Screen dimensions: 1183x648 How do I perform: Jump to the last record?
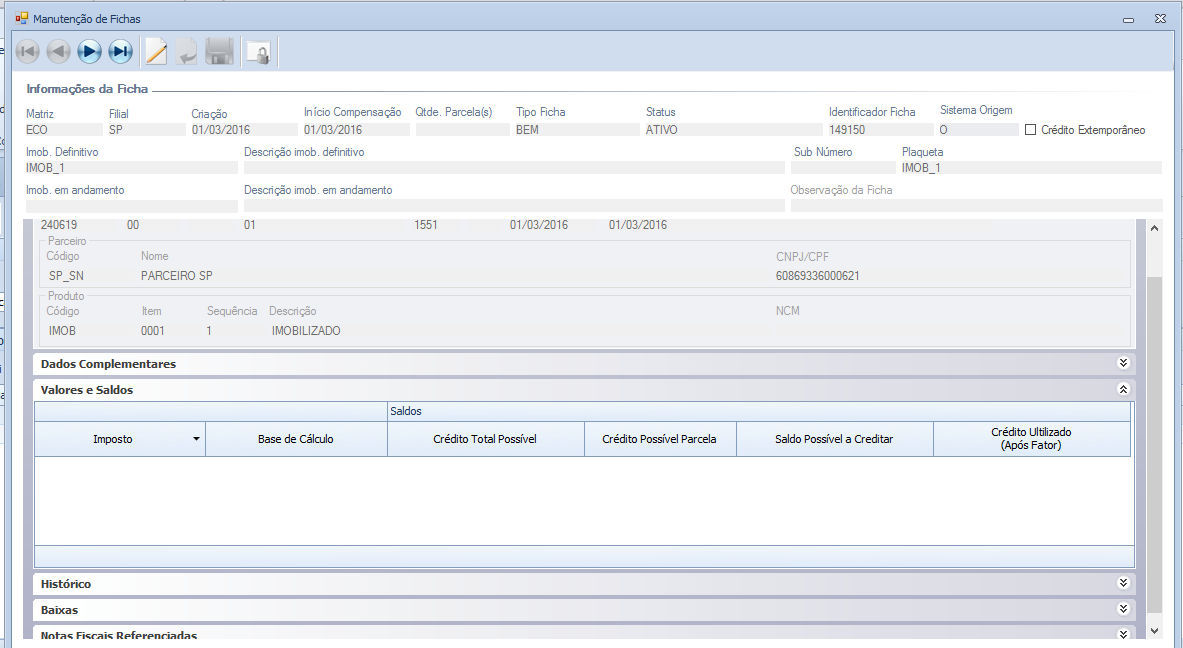[x=121, y=52]
